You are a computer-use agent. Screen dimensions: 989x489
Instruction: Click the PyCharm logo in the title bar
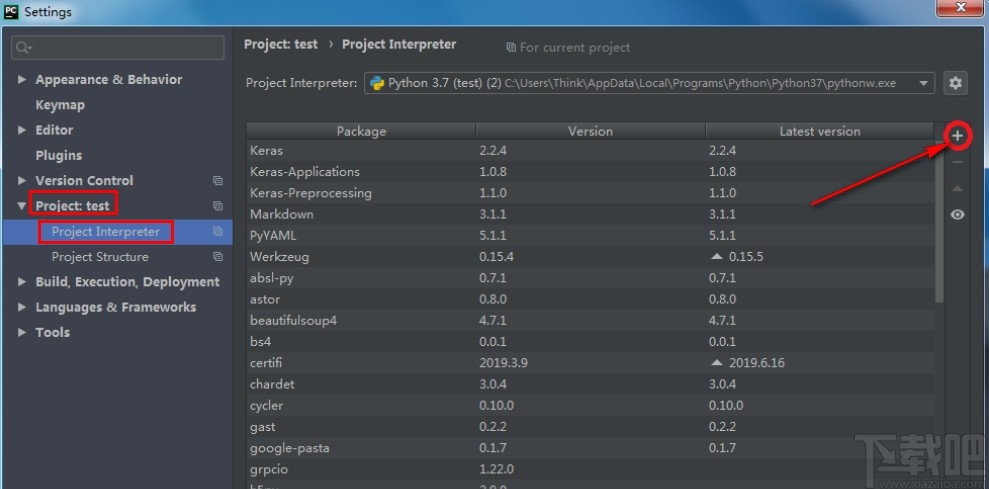pyautogui.click(x=11, y=12)
